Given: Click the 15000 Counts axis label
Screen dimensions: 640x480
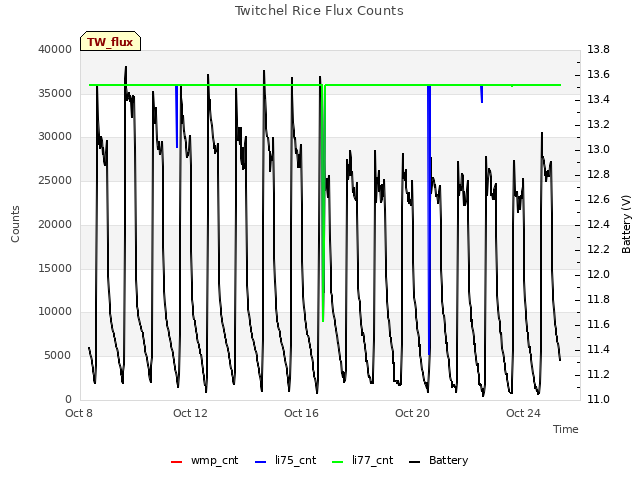Looking at the screenshot, I should [55, 268].
